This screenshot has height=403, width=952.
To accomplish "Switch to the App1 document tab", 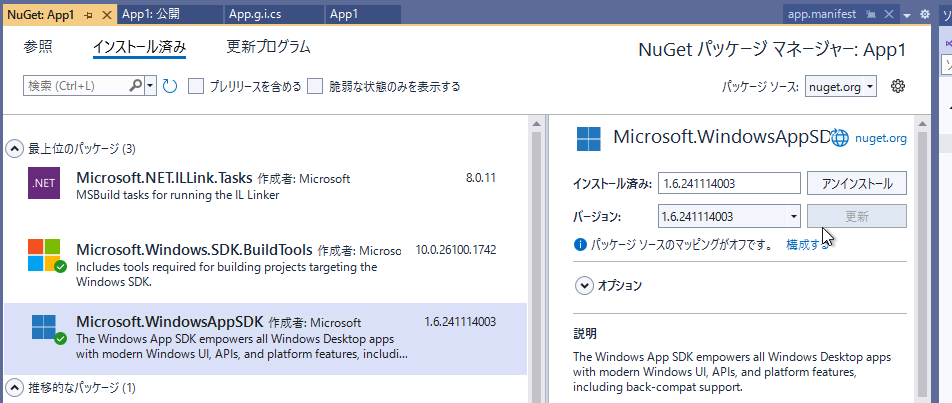I will point(363,15).
